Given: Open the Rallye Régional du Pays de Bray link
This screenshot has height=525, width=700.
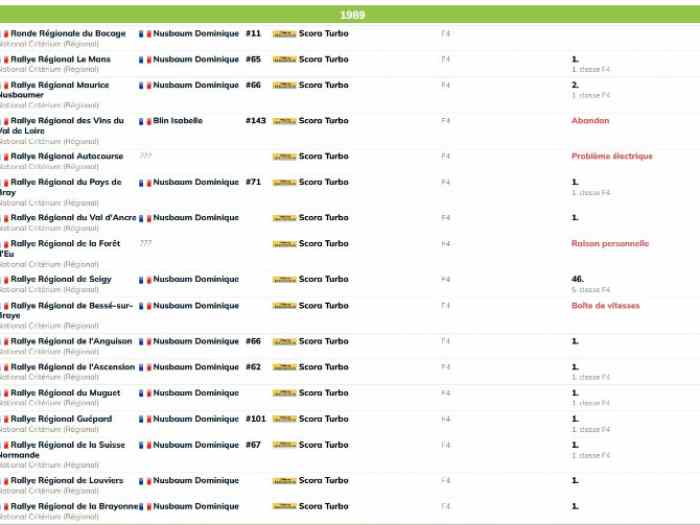Looking at the screenshot, I should tap(61, 187).
